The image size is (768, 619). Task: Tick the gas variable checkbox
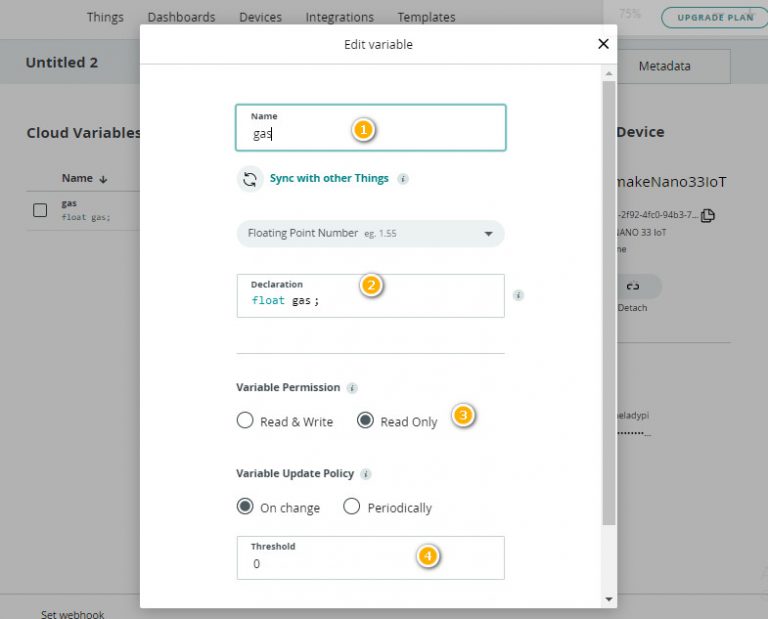coord(40,210)
